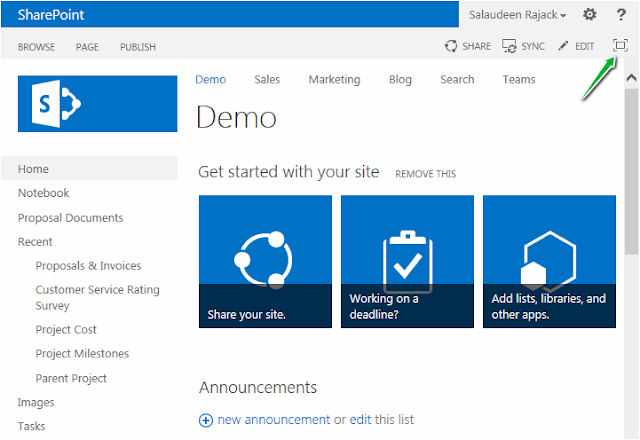Click the SharePoint brand text
The width and height of the screenshot is (640, 440).
click(51, 15)
